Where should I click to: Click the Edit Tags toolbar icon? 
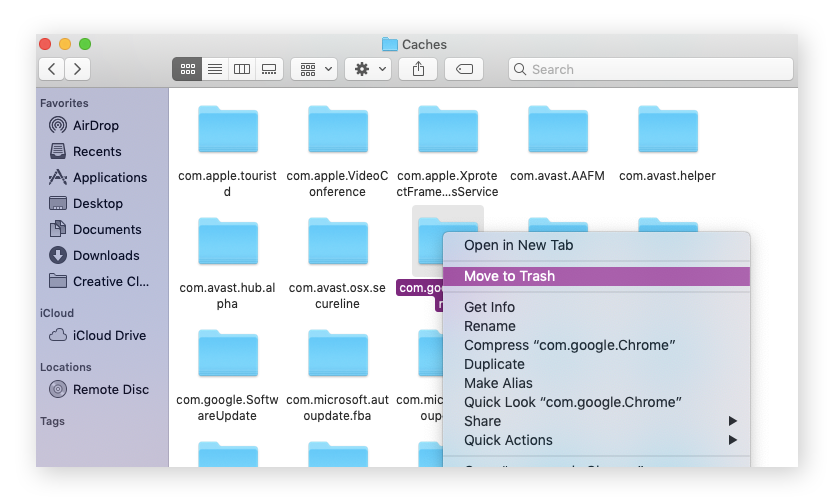pyautogui.click(x=464, y=69)
